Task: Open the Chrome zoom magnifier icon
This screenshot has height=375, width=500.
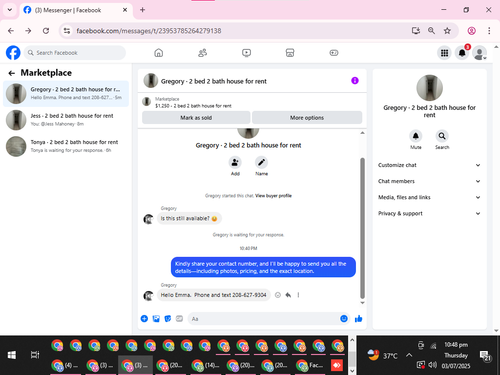Action: point(431,31)
